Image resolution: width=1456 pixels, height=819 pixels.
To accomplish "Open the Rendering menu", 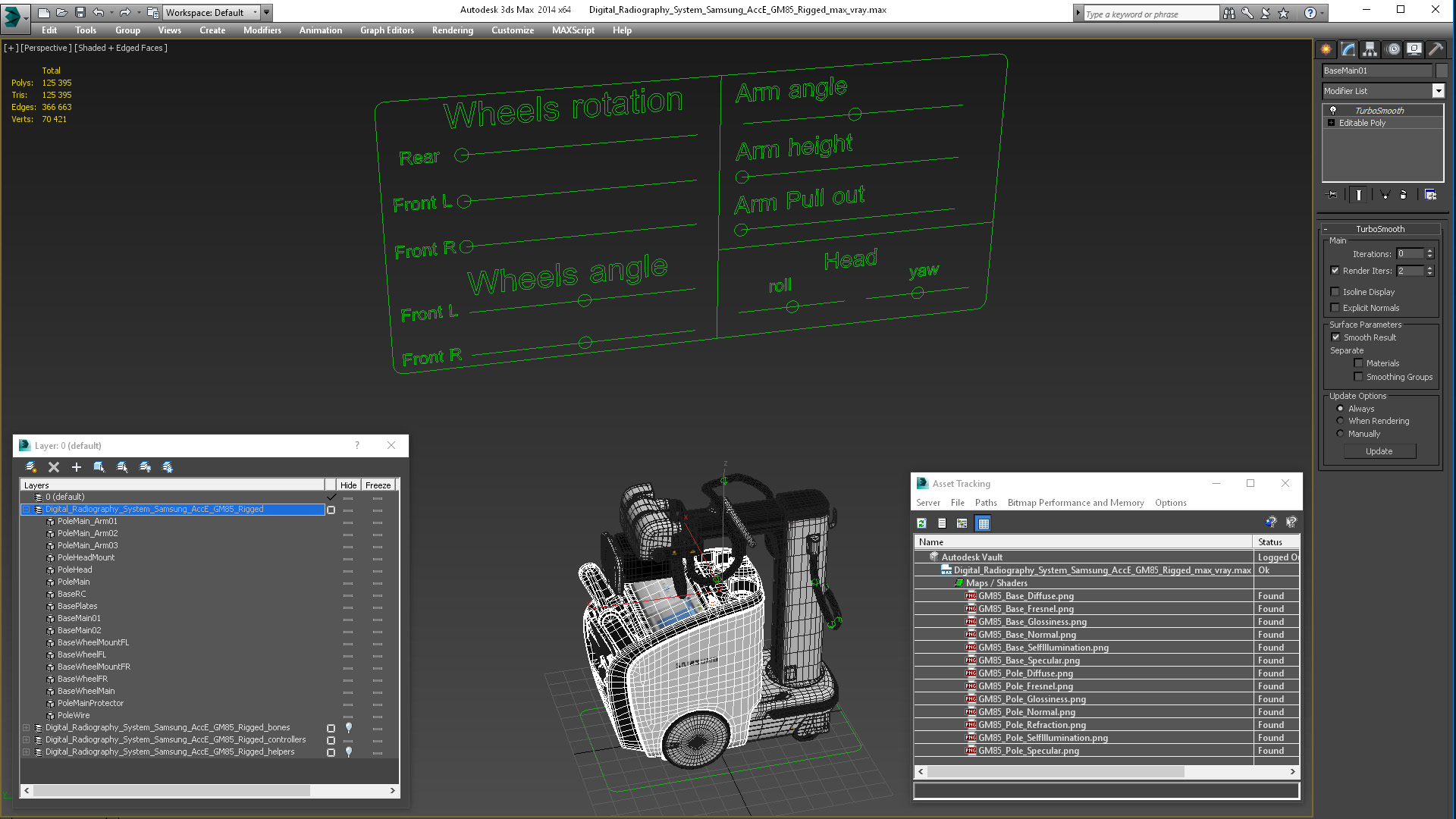I will (452, 30).
